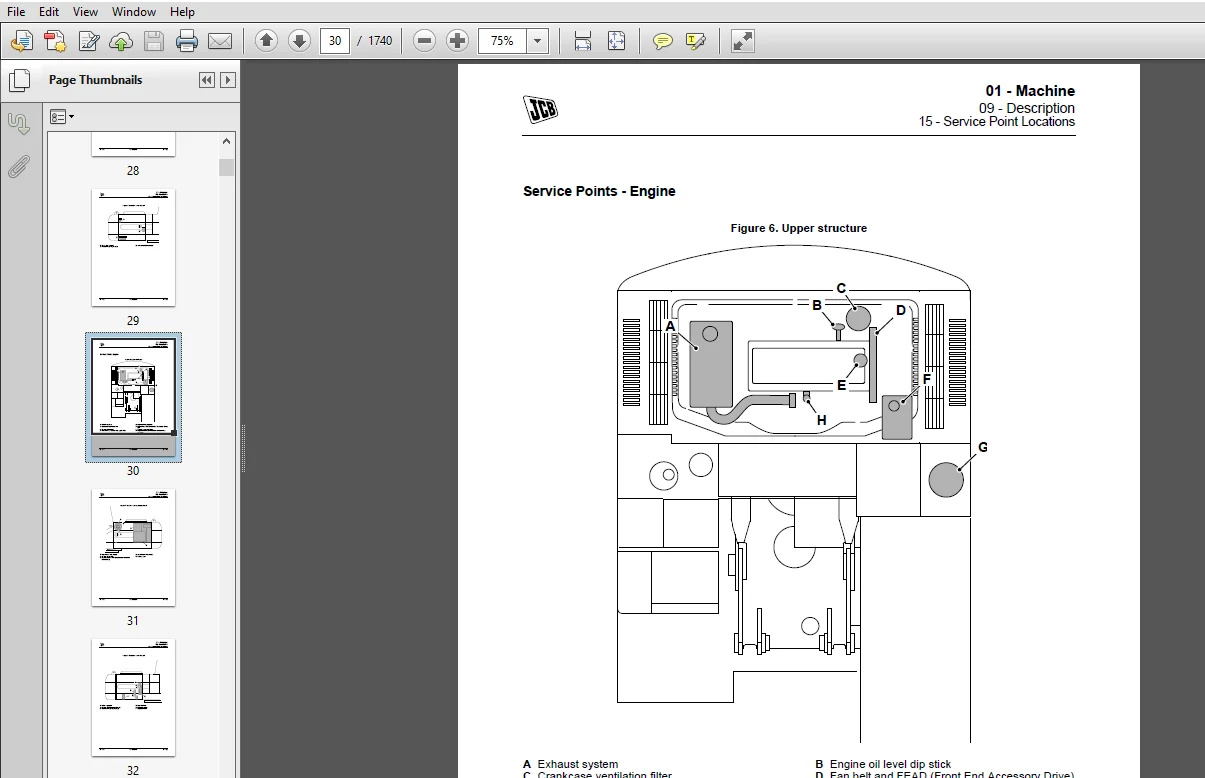
Task: Click the 'Page Thumbnails' panel title
Action: 96,80
